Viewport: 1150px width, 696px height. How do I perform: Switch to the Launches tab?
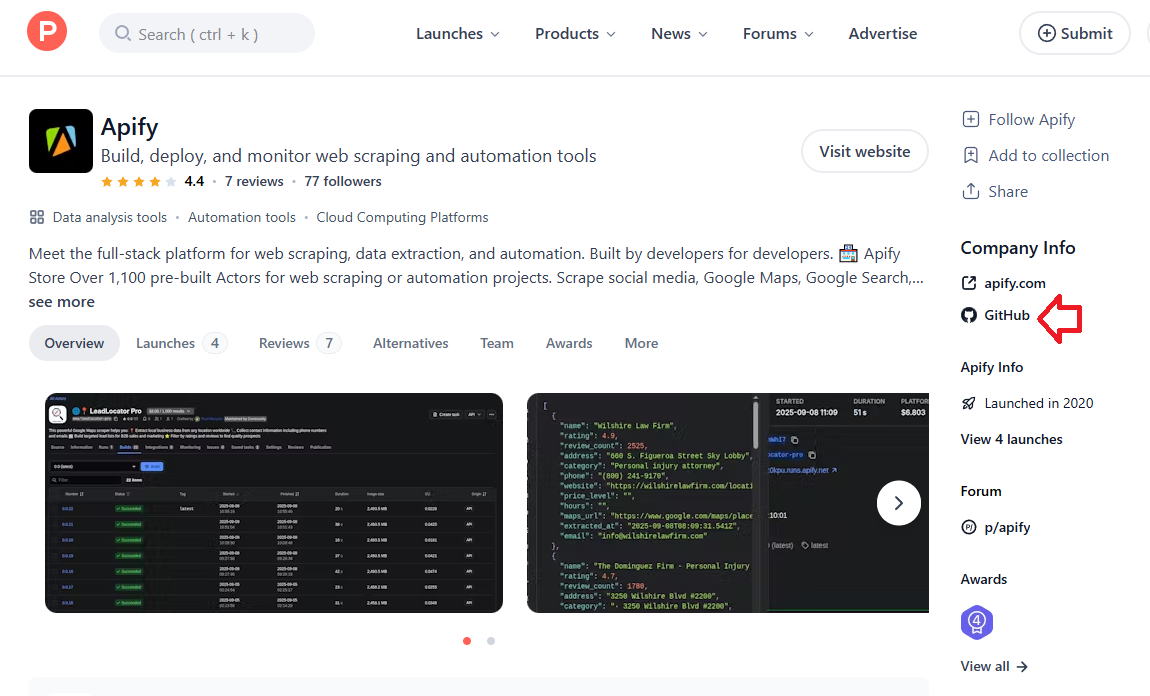182,343
